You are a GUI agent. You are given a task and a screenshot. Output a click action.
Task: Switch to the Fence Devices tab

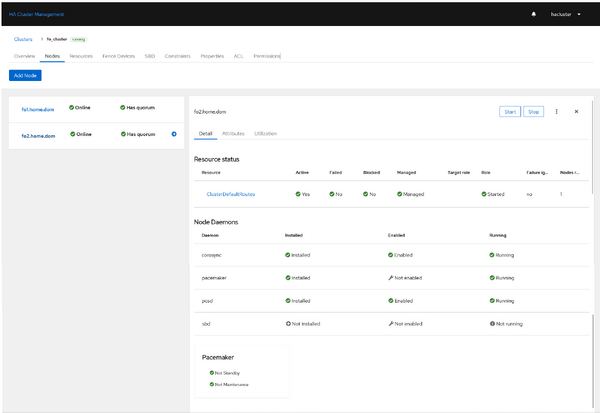point(119,56)
